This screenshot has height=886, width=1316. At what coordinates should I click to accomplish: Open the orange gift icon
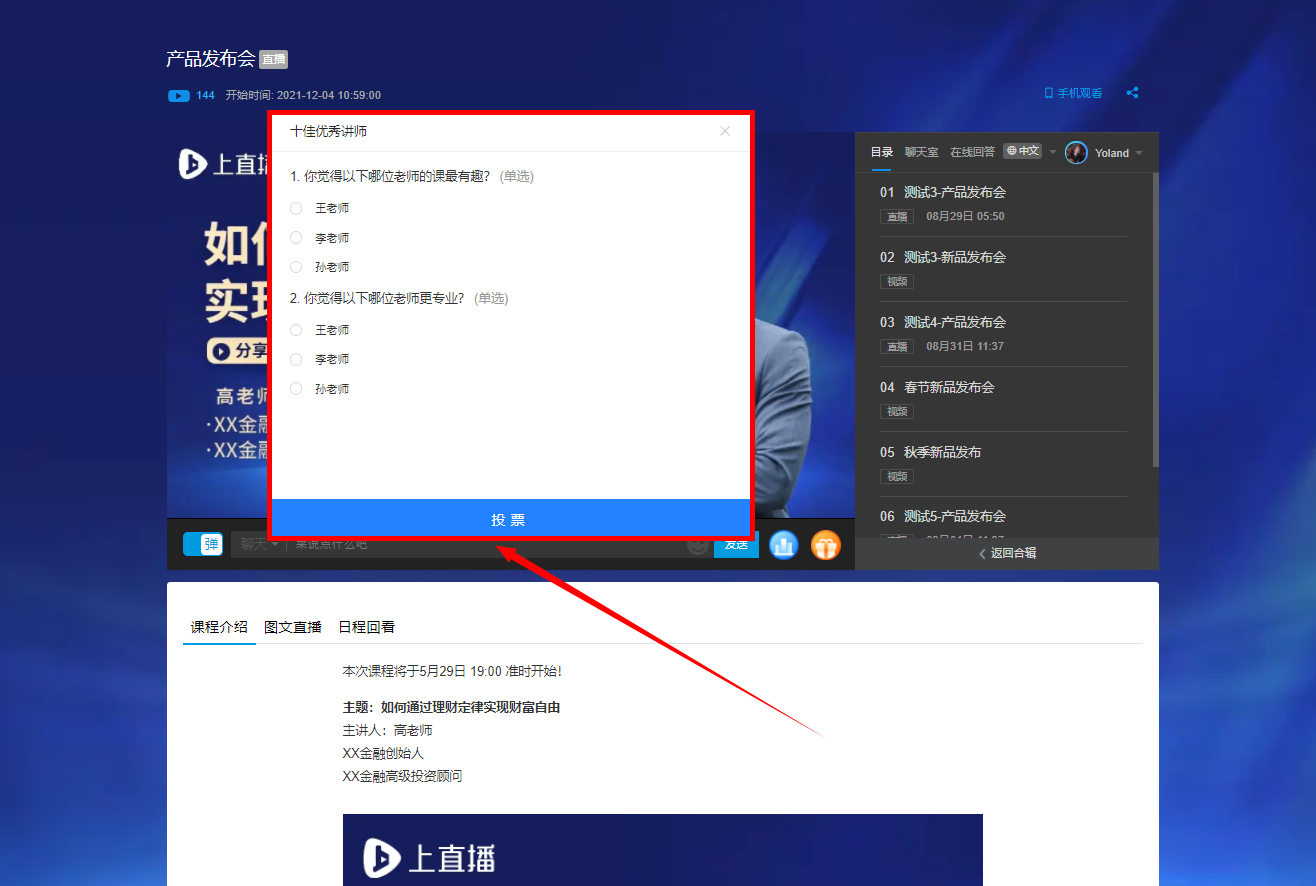click(826, 545)
